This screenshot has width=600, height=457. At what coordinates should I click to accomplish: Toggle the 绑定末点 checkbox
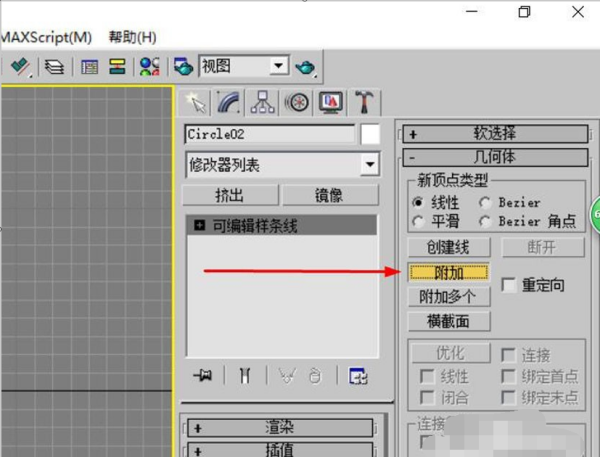point(508,397)
